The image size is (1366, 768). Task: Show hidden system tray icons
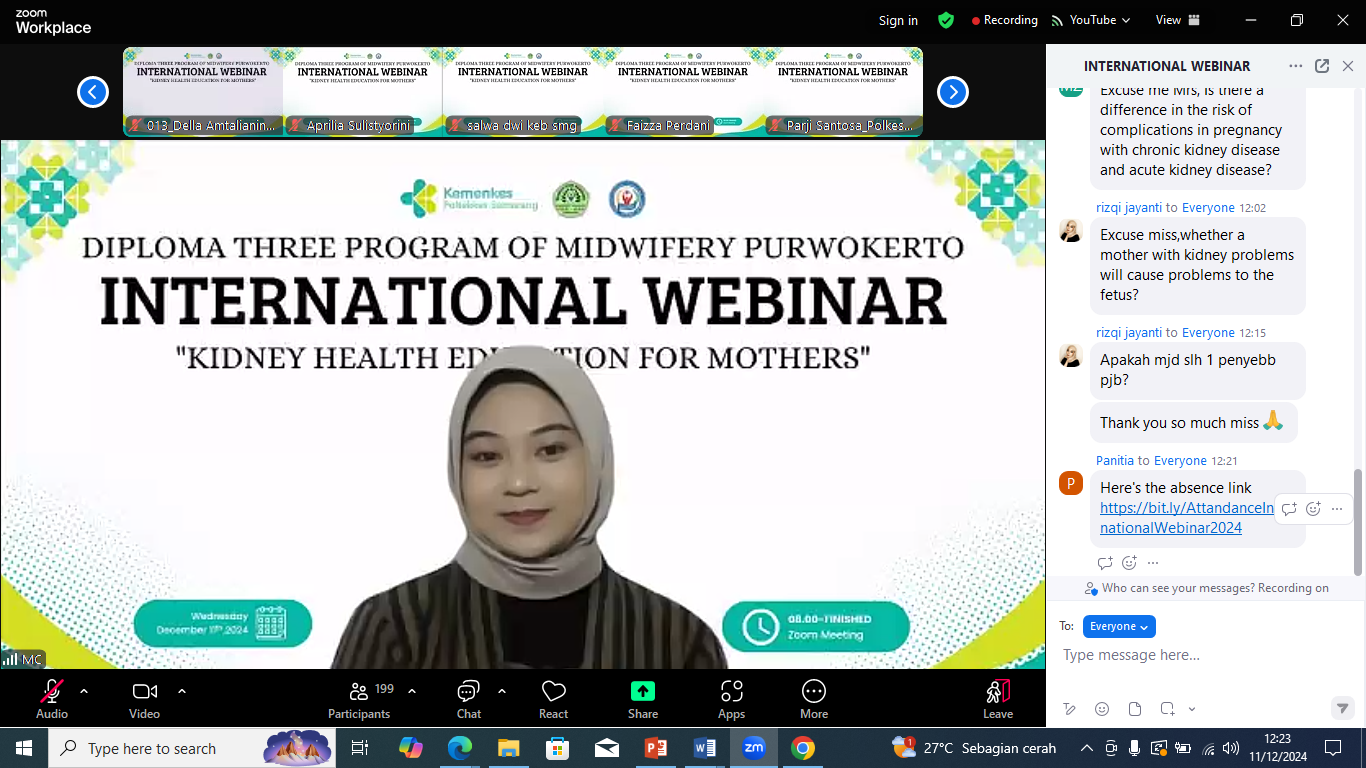point(1087,748)
